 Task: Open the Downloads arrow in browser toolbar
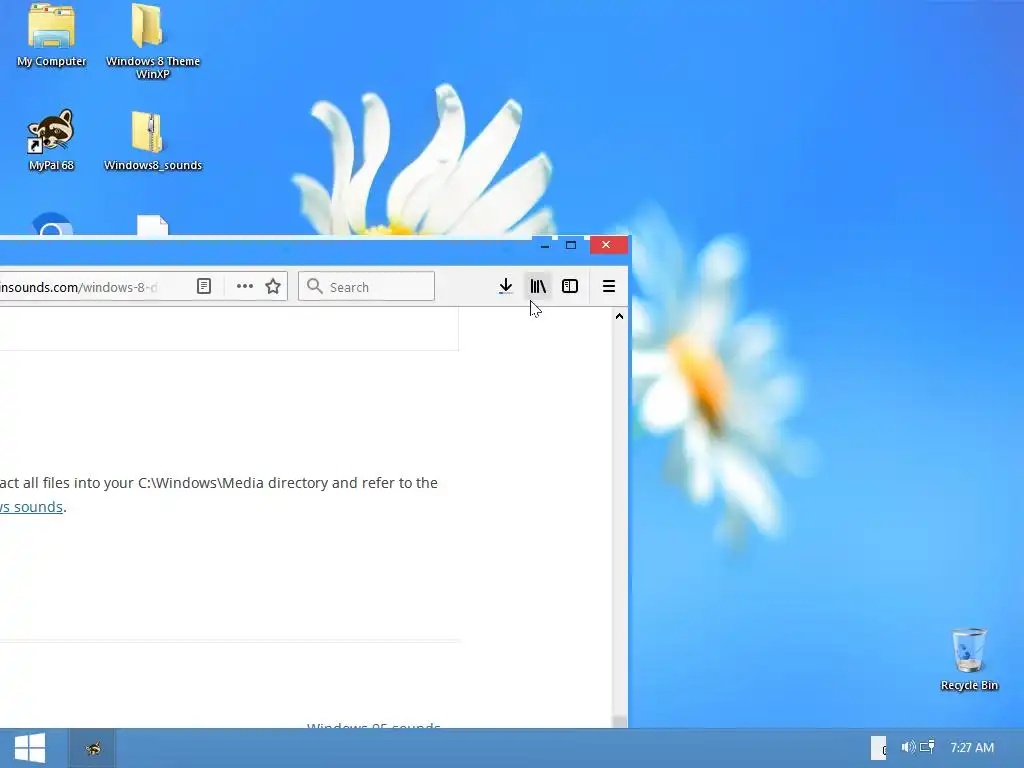505,286
